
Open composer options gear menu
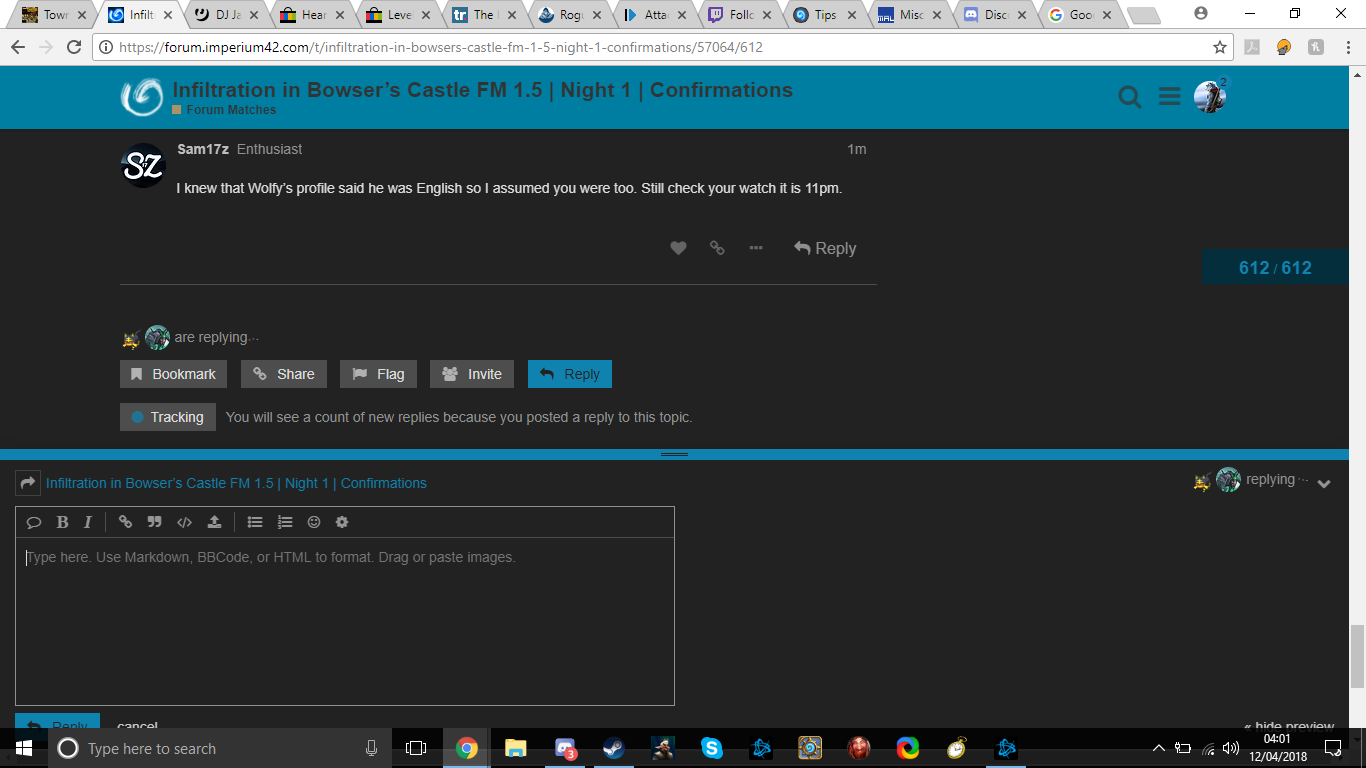point(342,522)
